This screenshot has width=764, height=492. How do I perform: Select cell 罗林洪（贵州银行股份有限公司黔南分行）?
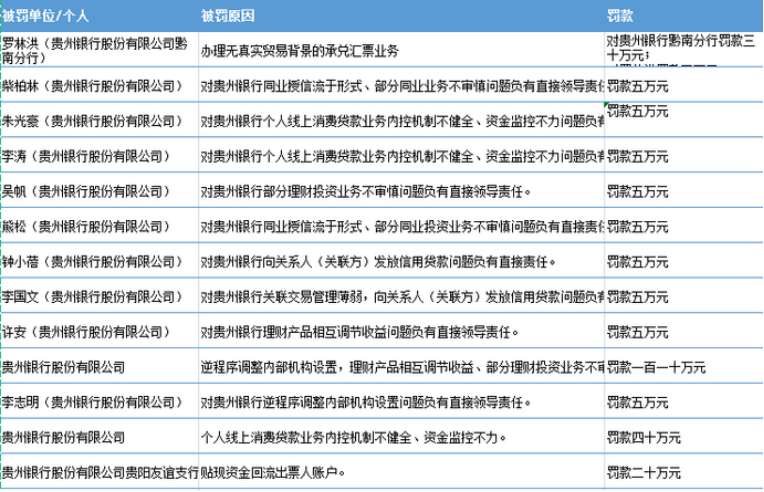click(x=99, y=50)
